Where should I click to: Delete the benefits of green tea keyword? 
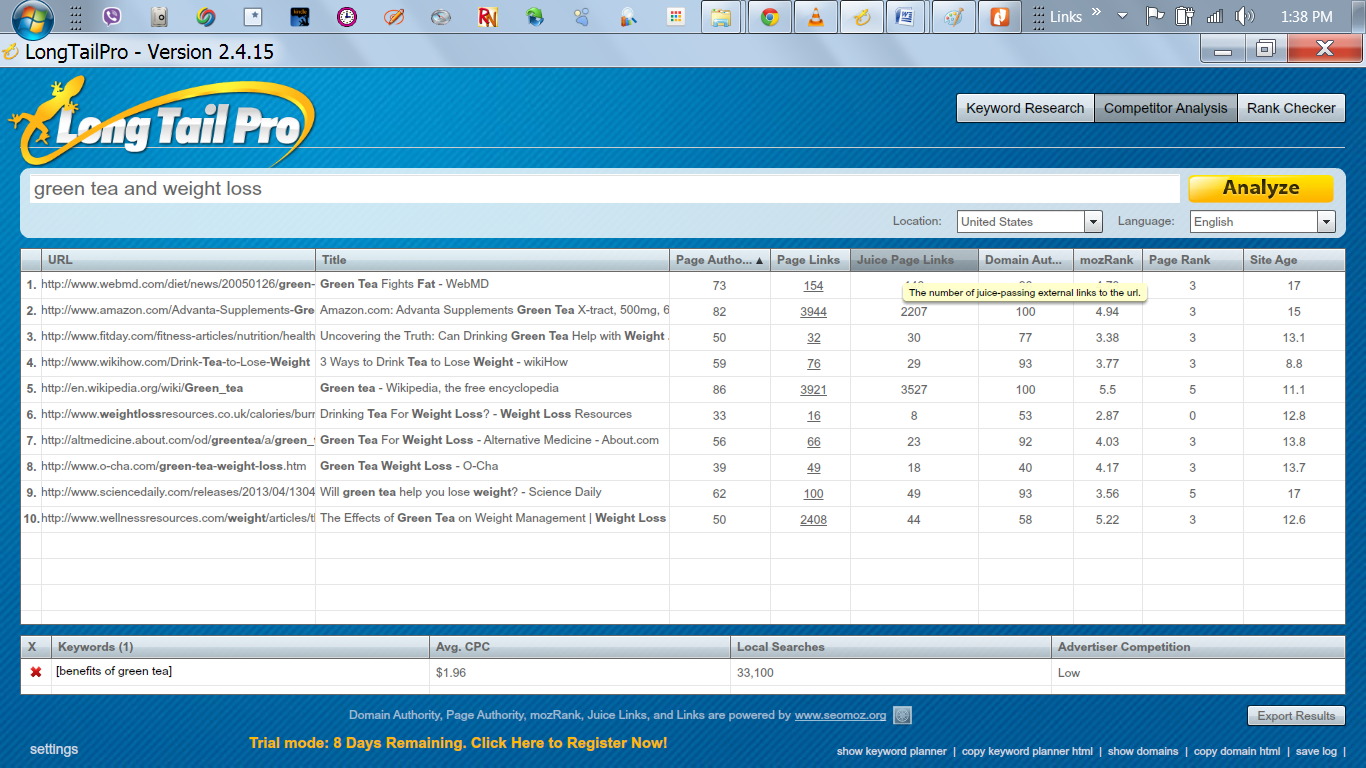(x=36, y=672)
